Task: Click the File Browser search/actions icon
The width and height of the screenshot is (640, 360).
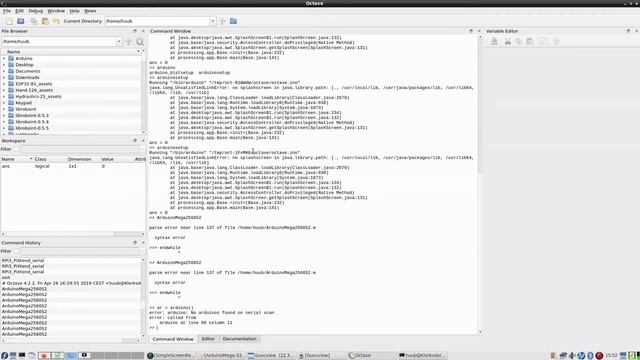Action: tap(140, 42)
